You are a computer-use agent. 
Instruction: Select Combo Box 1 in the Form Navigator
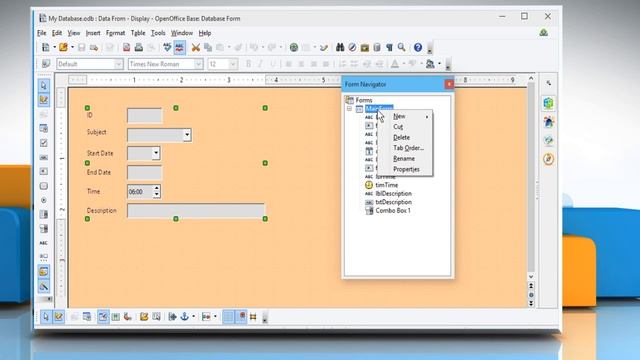(x=393, y=211)
